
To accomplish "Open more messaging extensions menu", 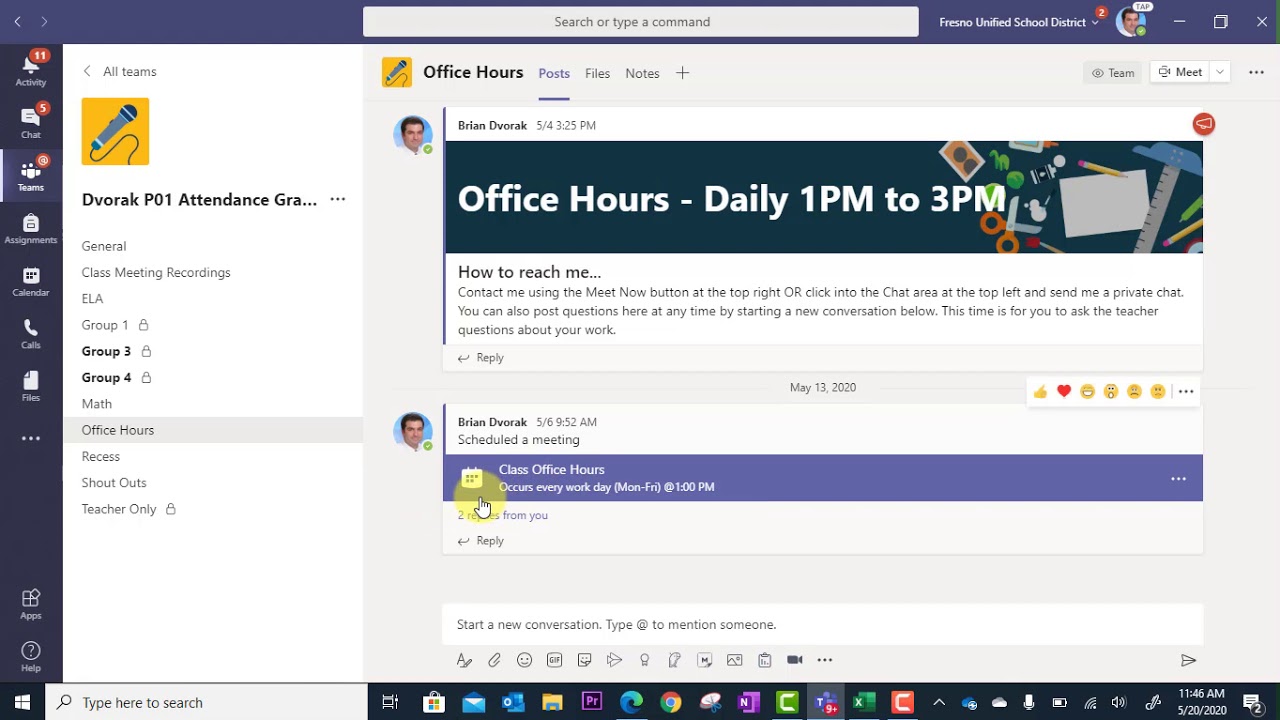I will tap(824, 660).
